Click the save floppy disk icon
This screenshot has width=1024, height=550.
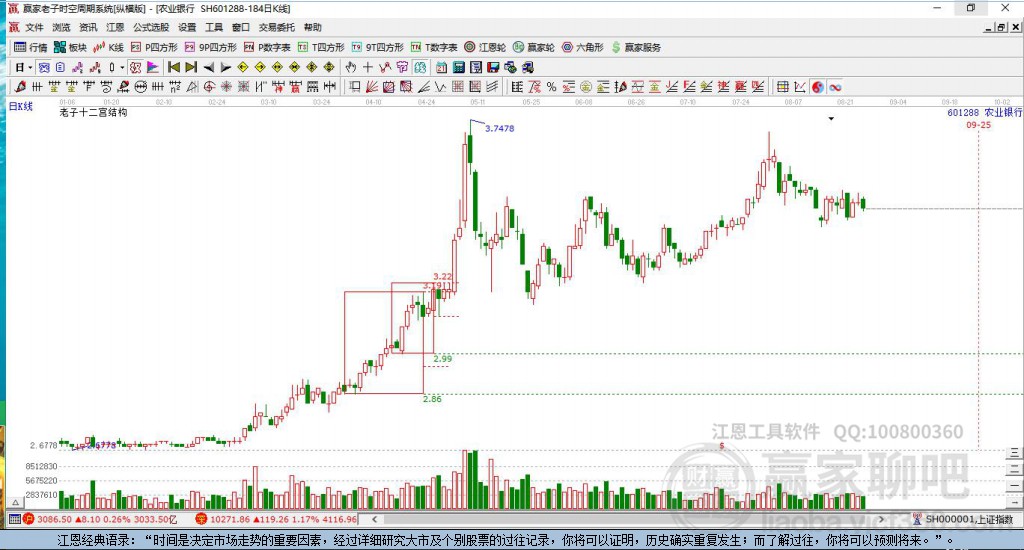(x=493, y=67)
